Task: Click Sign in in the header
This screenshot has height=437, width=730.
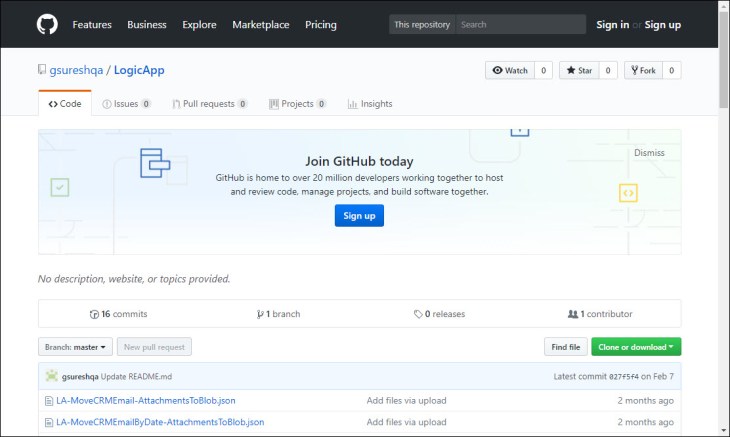Action: pyautogui.click(x=612, y=25)
